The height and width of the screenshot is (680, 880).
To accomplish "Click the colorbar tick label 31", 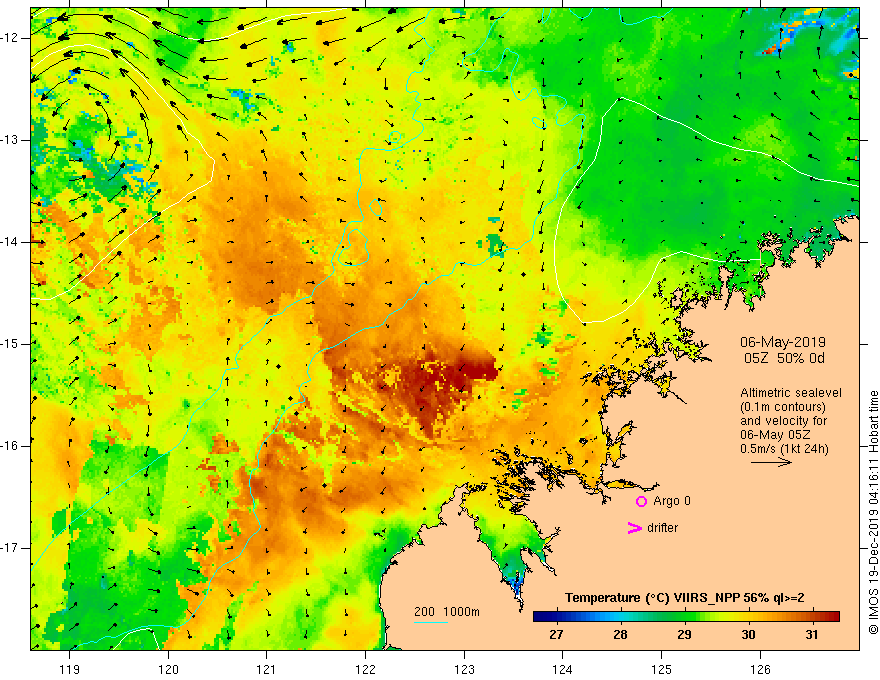I will [x=812, y=635].
